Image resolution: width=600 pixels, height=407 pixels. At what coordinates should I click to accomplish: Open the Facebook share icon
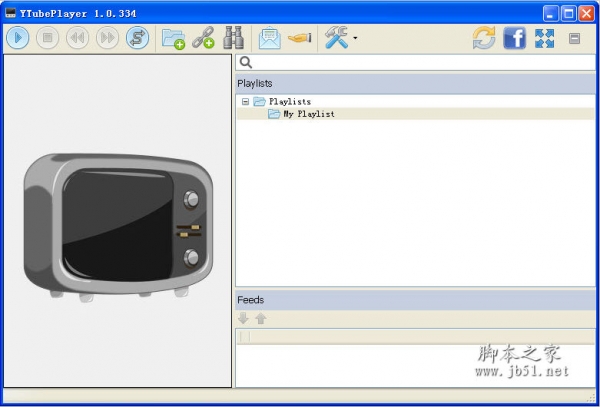pos(514,38)
